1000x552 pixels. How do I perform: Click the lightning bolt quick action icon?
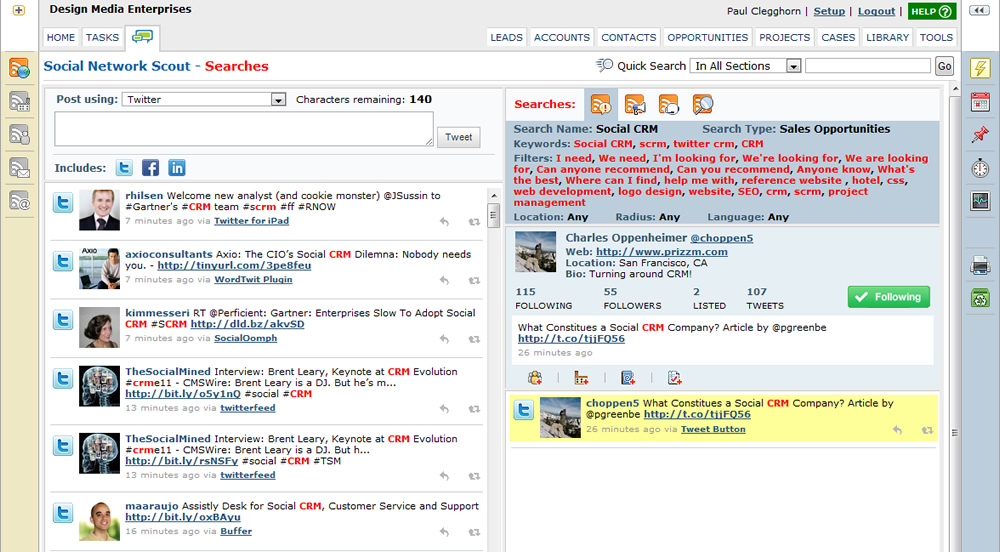980,68
